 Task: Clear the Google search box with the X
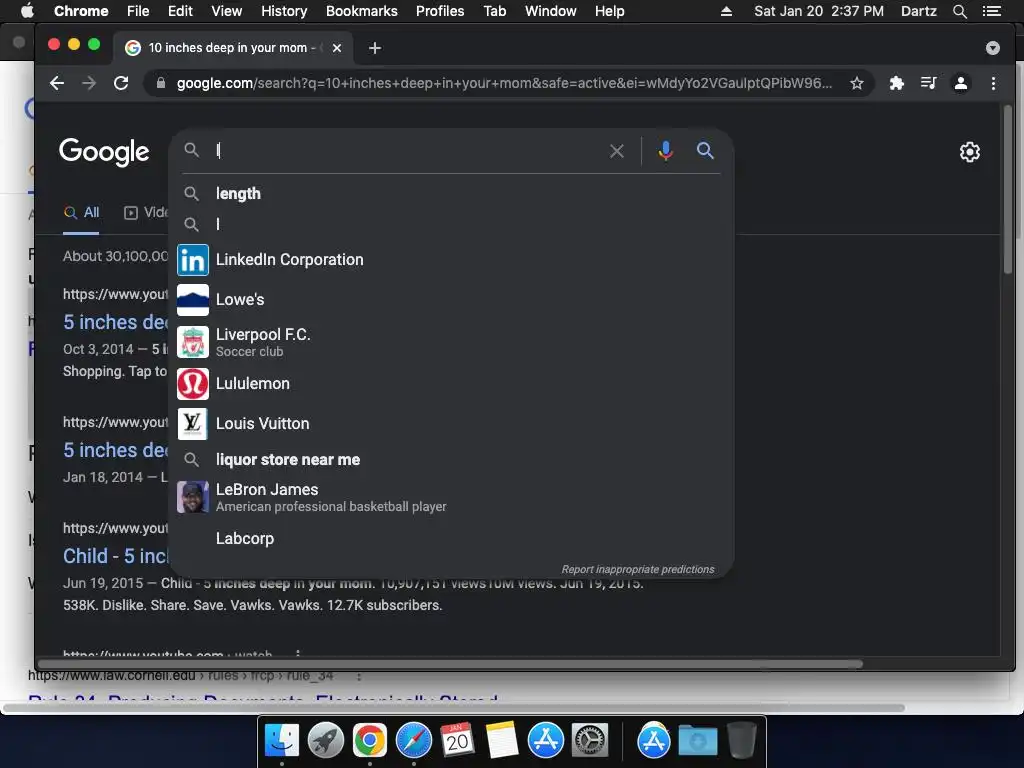616,151
